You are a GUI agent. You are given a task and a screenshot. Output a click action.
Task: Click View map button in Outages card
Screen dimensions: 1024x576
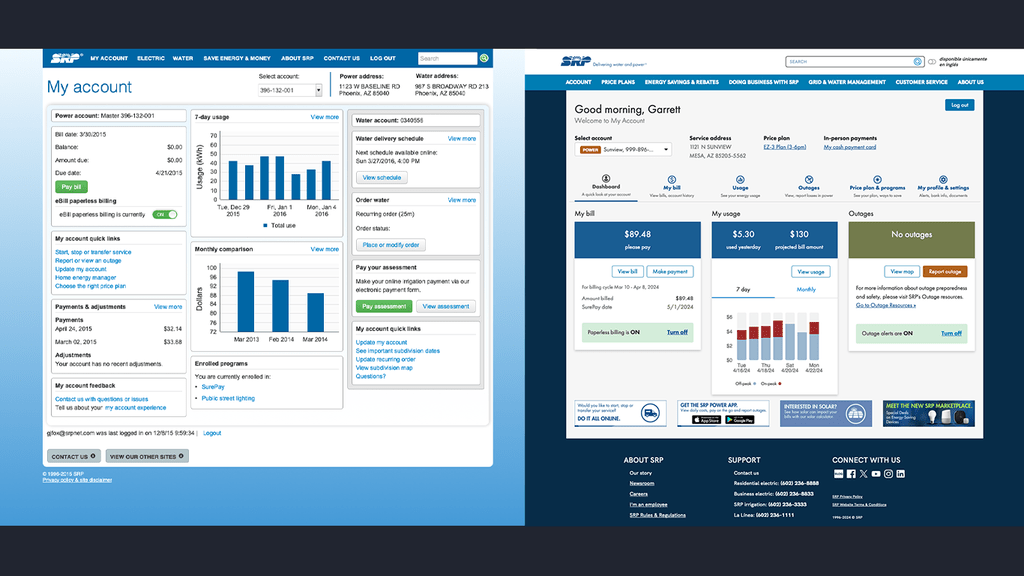(x=902, y=272)
